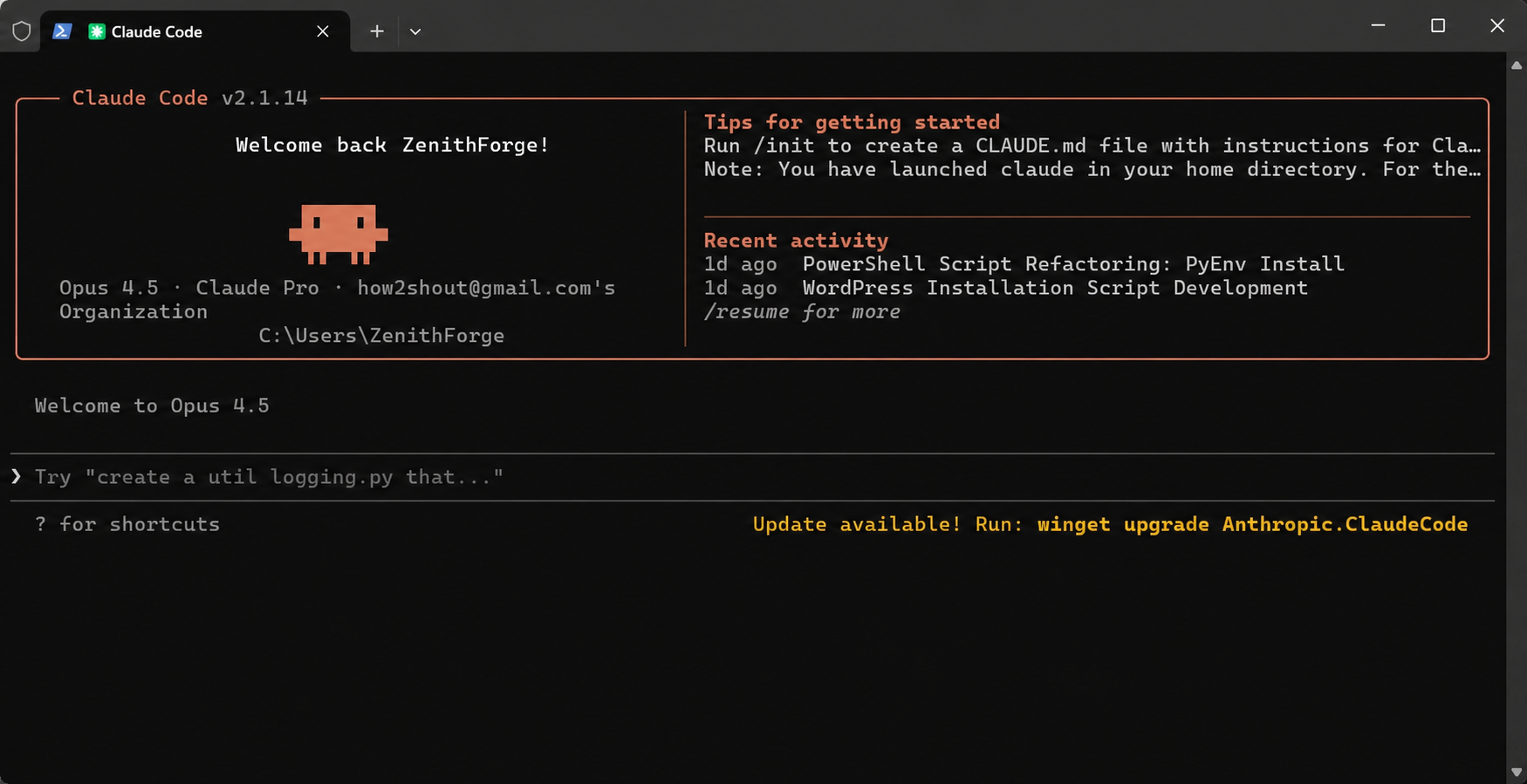Click 'winget upgrade Anthropic.ClaudeCode' command text
The height and width of the screenshot is (784, 1527).
(x=1252, y=524)
